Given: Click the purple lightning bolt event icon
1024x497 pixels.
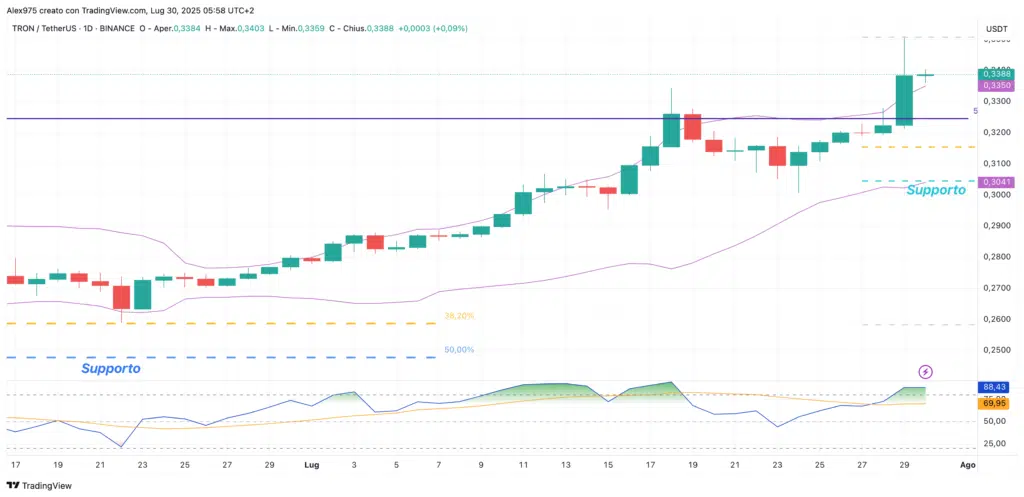Looking at the screenshot, I should point(925,371).
